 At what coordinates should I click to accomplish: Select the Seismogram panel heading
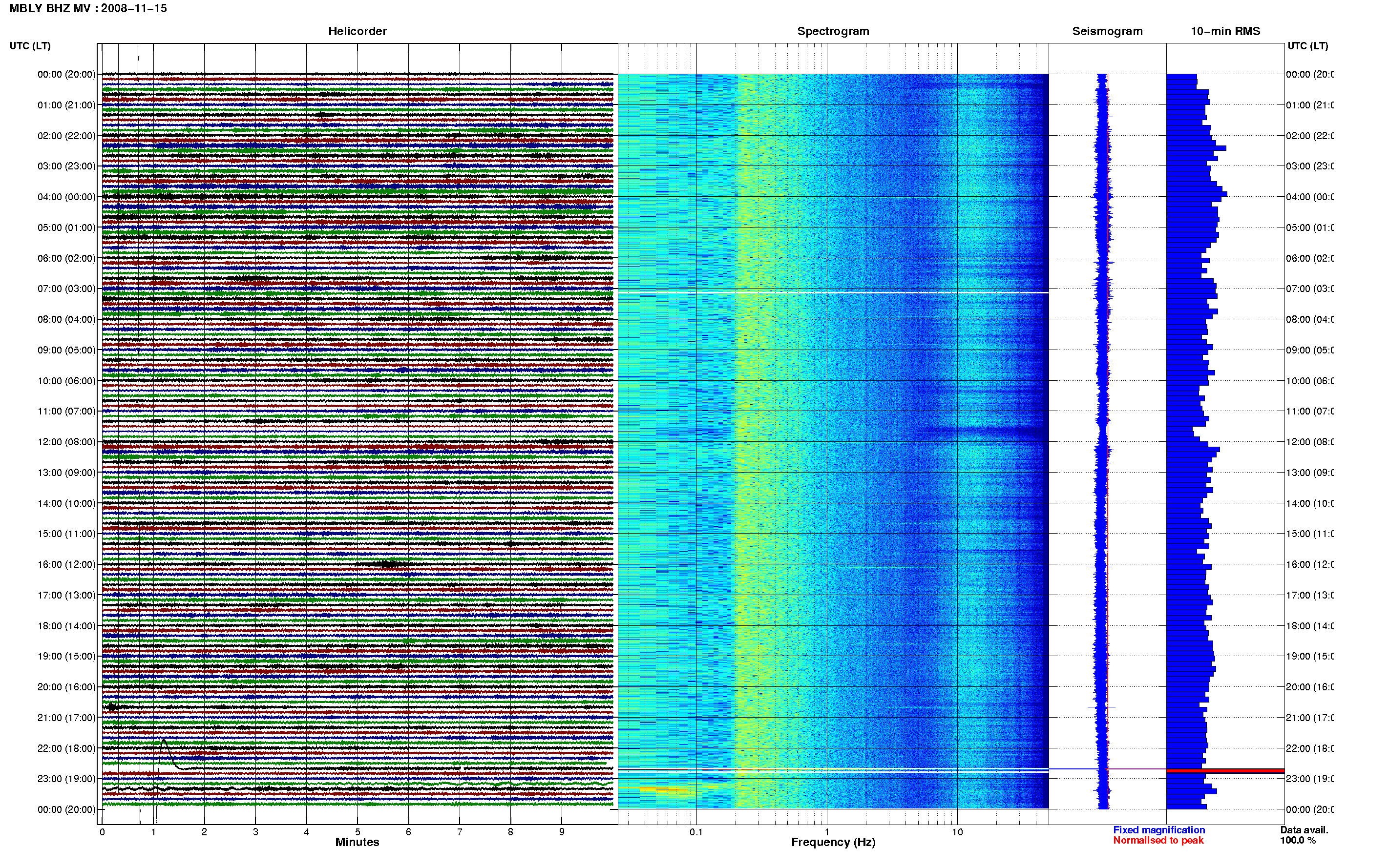[1107, 32]
